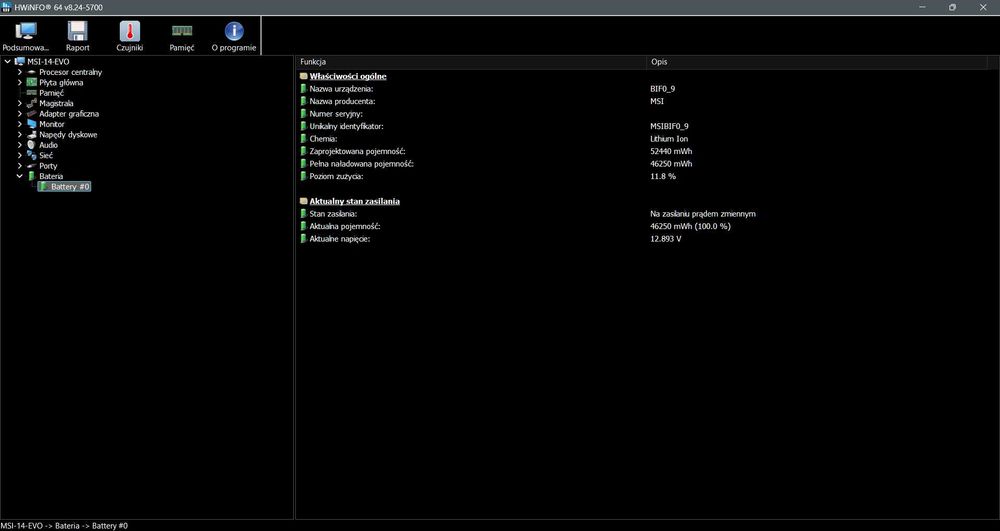Click the Battery #0 item icon
Image resolution: width=1000 pixels, height=531 pixels.
43,186
